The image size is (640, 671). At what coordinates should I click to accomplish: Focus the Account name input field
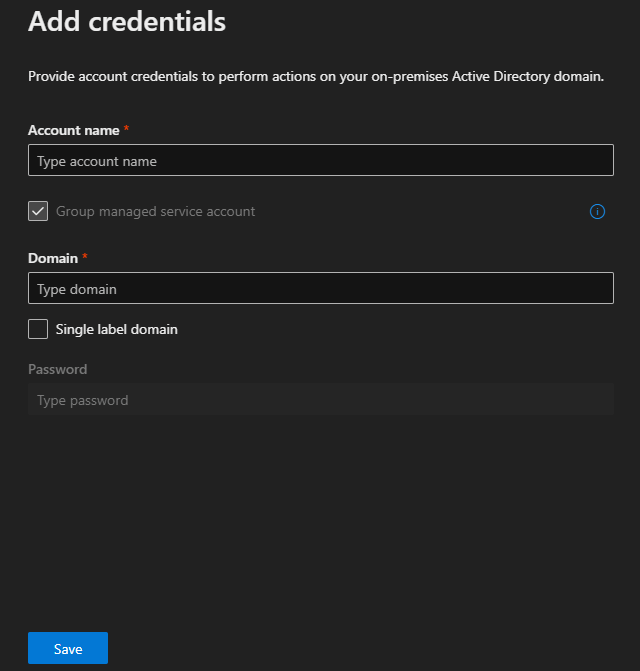(x=320, y=161)
